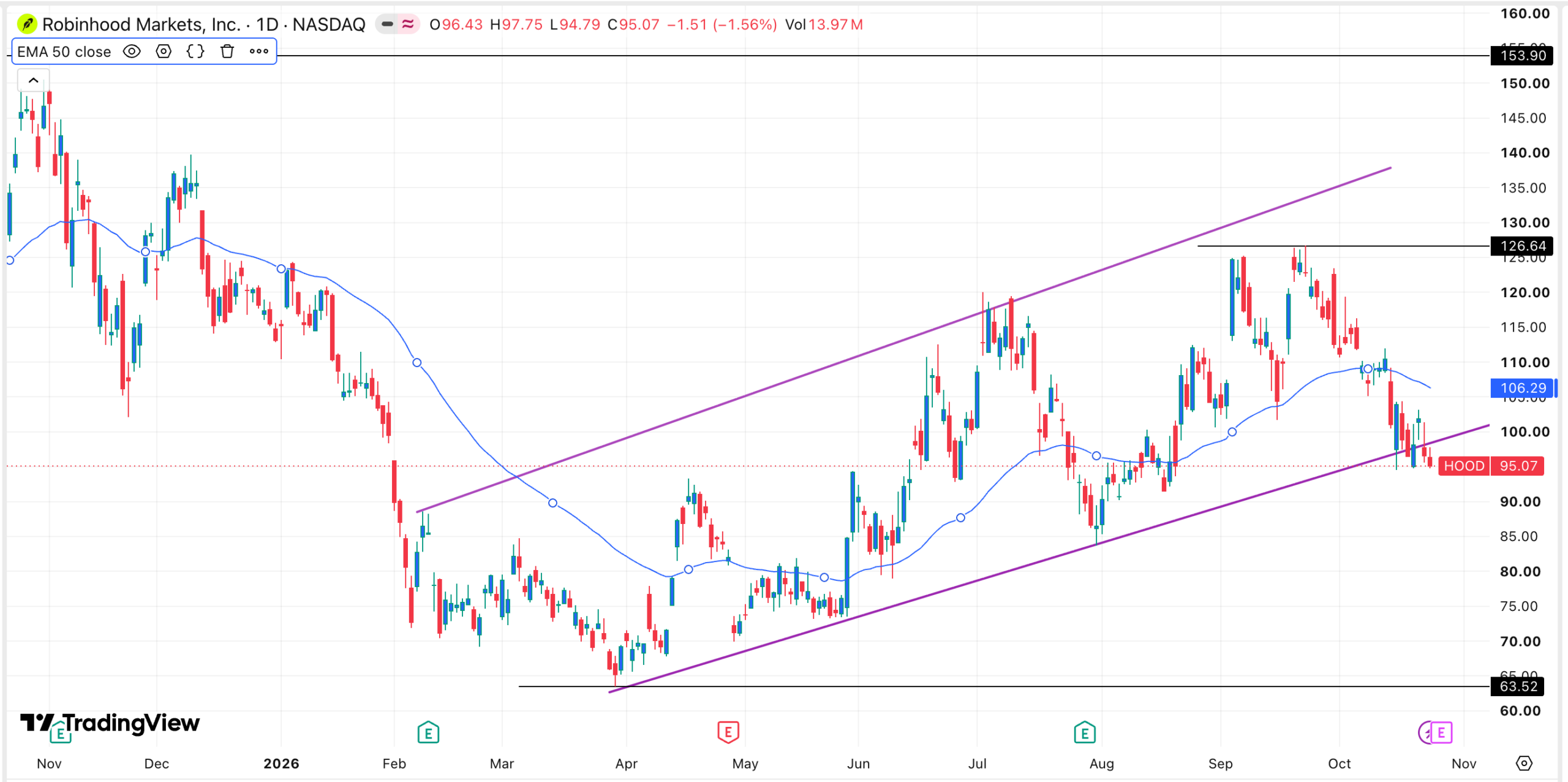Click the November earnings marker by TradingView logo
This screenshot has width=1568, height=782.
(60, 732)
